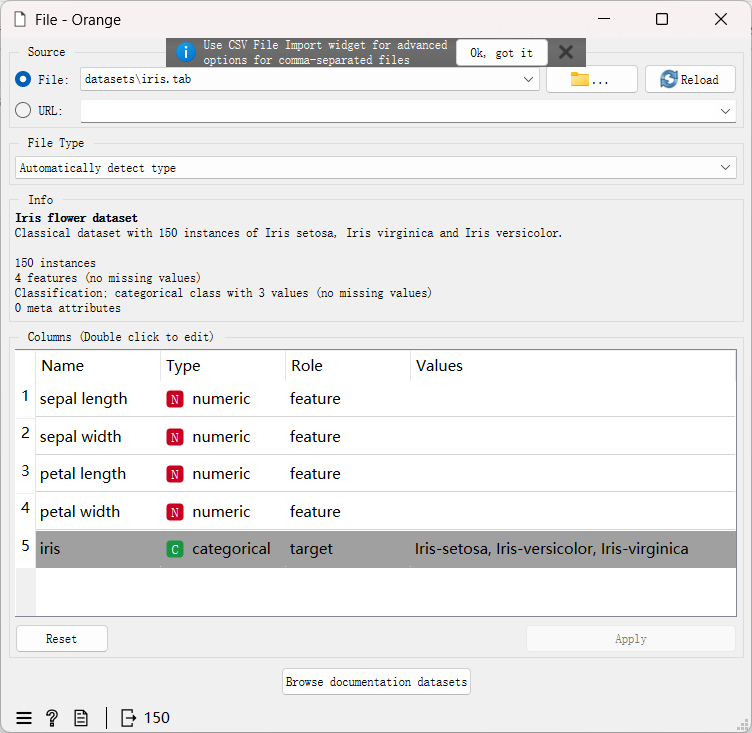752x733 pixels.
Task: Click the Values column header
Action: (573, 366)
